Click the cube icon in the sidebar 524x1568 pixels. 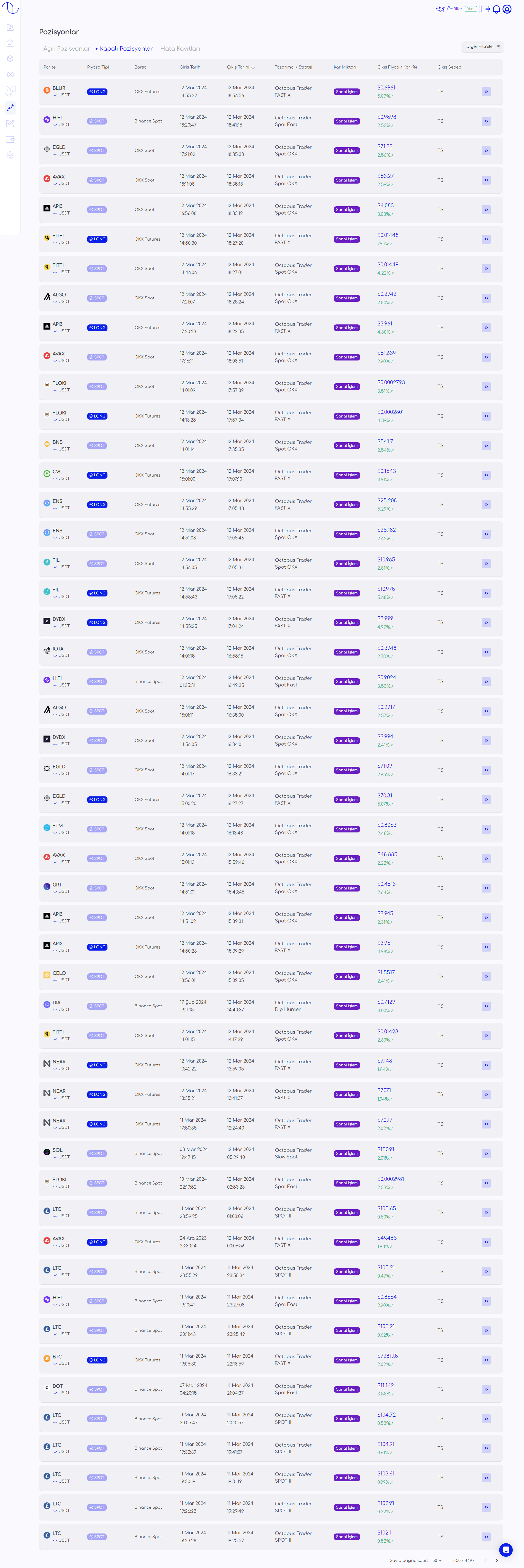click(10, 59)
